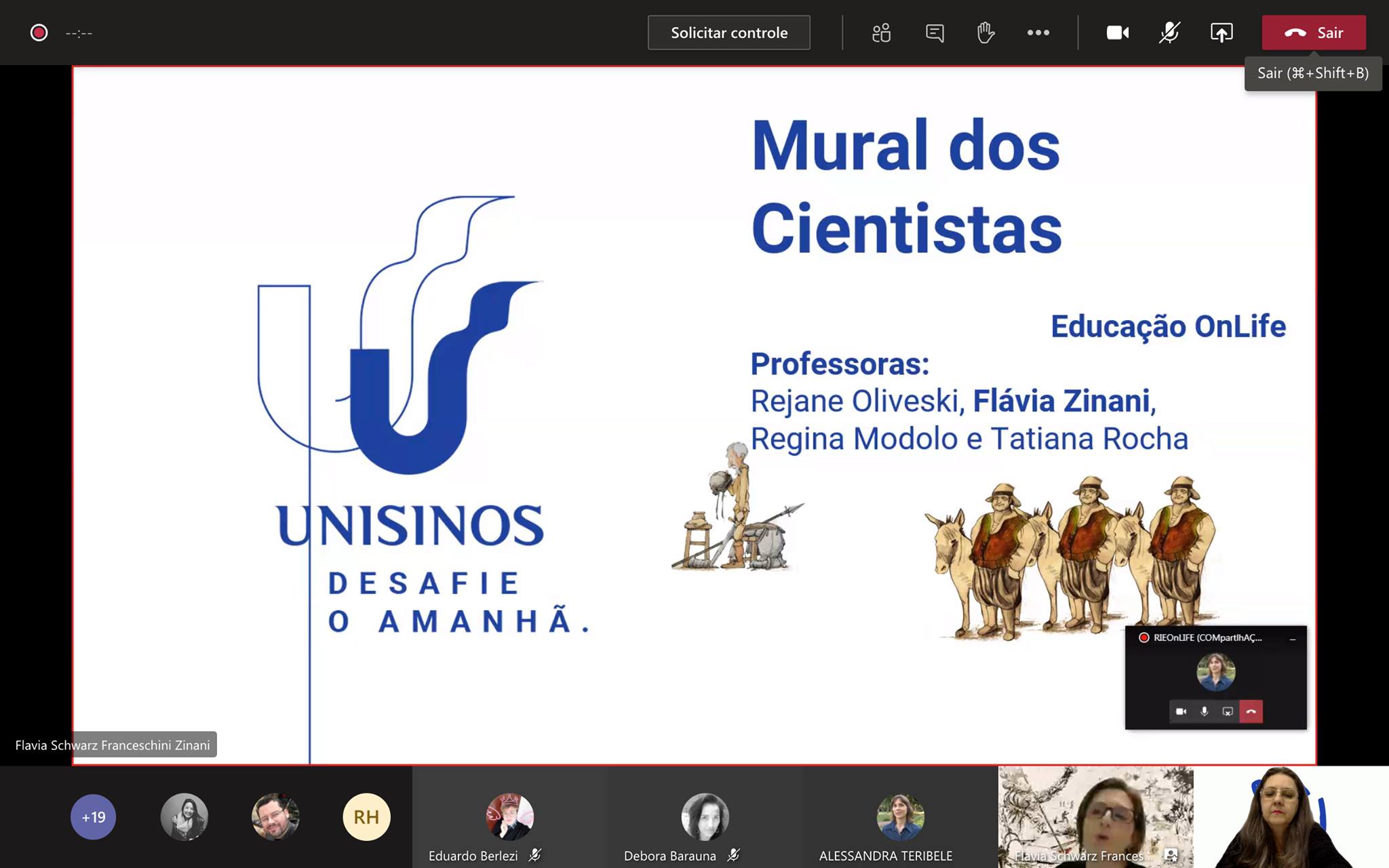Raise your hand in the meeting
1389x868 pixels.
[x=985, y=33]
